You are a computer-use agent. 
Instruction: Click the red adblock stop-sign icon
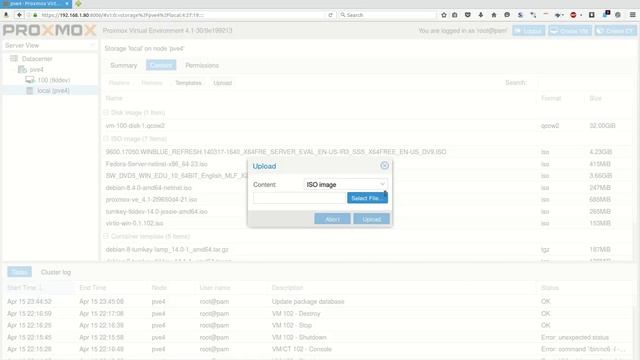573,15
